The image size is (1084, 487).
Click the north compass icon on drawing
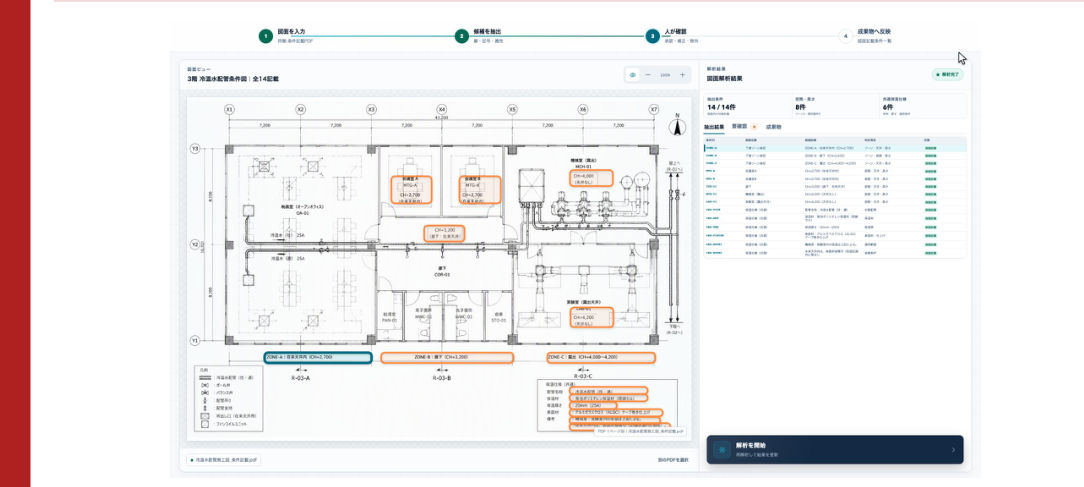678,126
